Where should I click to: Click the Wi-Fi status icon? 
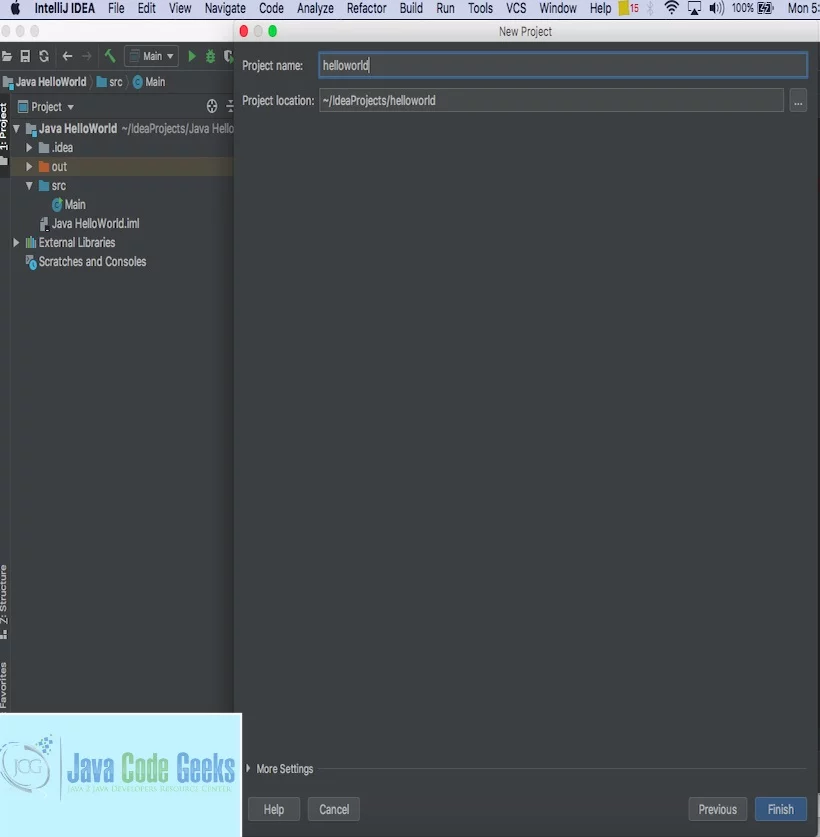coord(671,8)
